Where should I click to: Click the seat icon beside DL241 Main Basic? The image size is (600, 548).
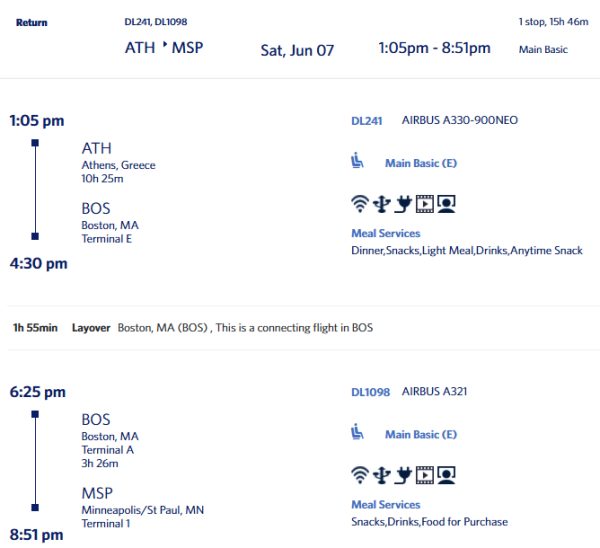(357, 160)
